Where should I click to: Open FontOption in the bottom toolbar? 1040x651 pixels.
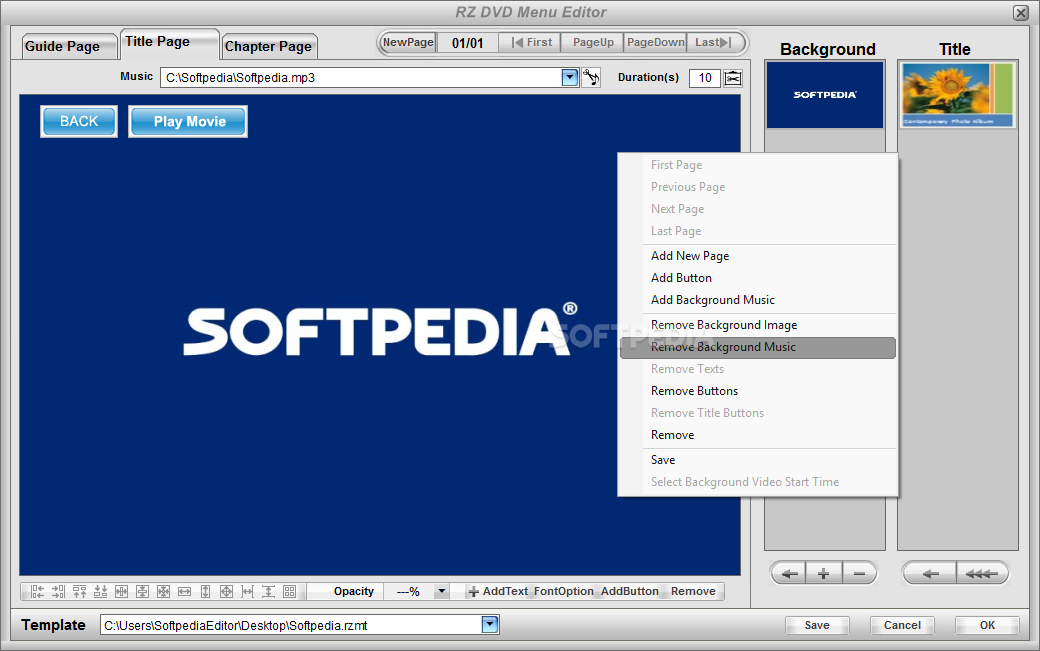[x=564, y=591]
